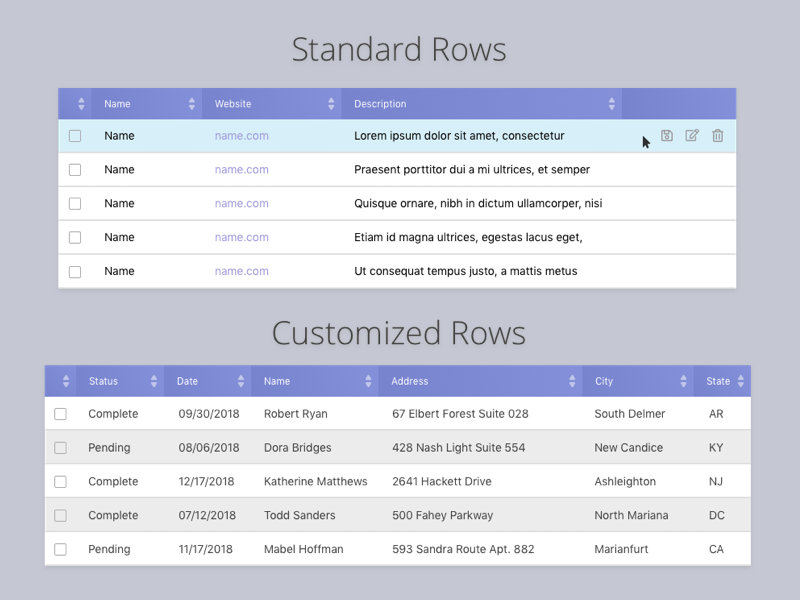The image size is (800, 600).
Task: Sort by Date column arrows
Action: click(241, 381)
